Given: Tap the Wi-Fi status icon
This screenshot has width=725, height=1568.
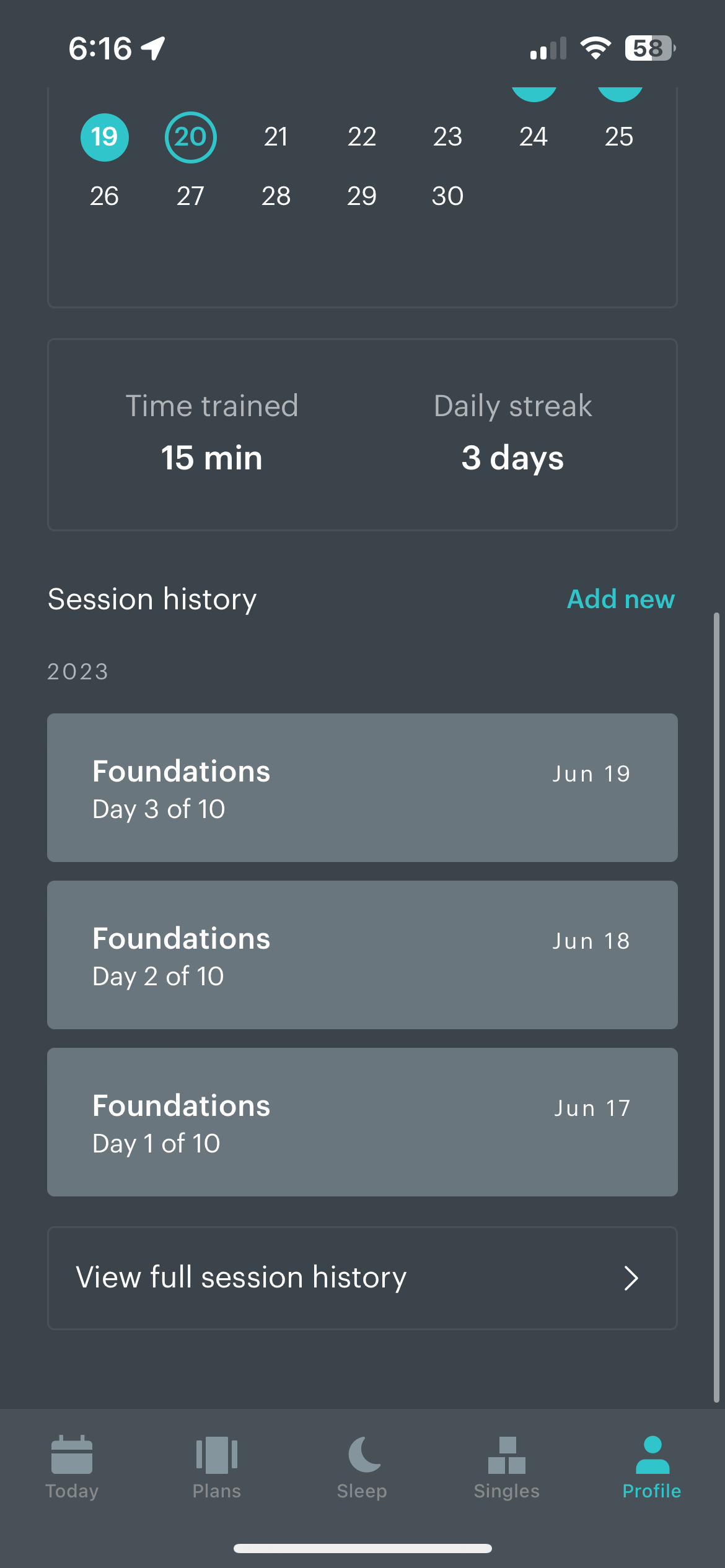Looking at the screenshot, I should pyautogui.click(x=595, y=48).
